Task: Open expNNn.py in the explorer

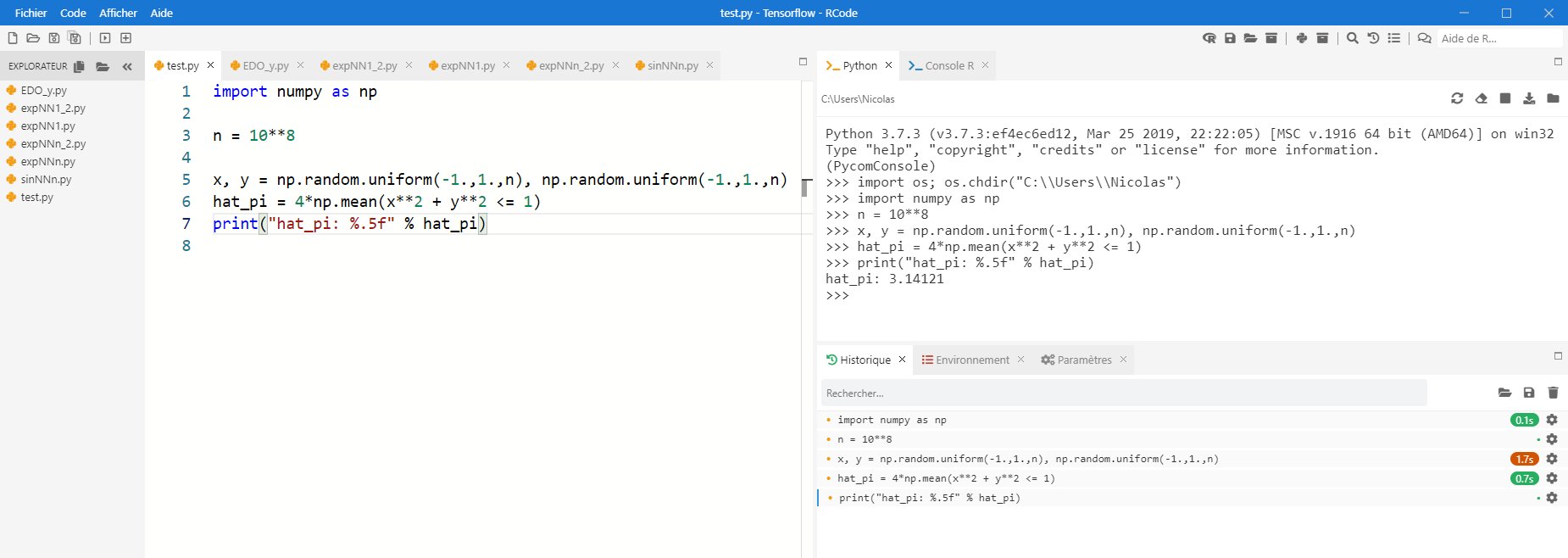Action: click(x=47, y=161)
